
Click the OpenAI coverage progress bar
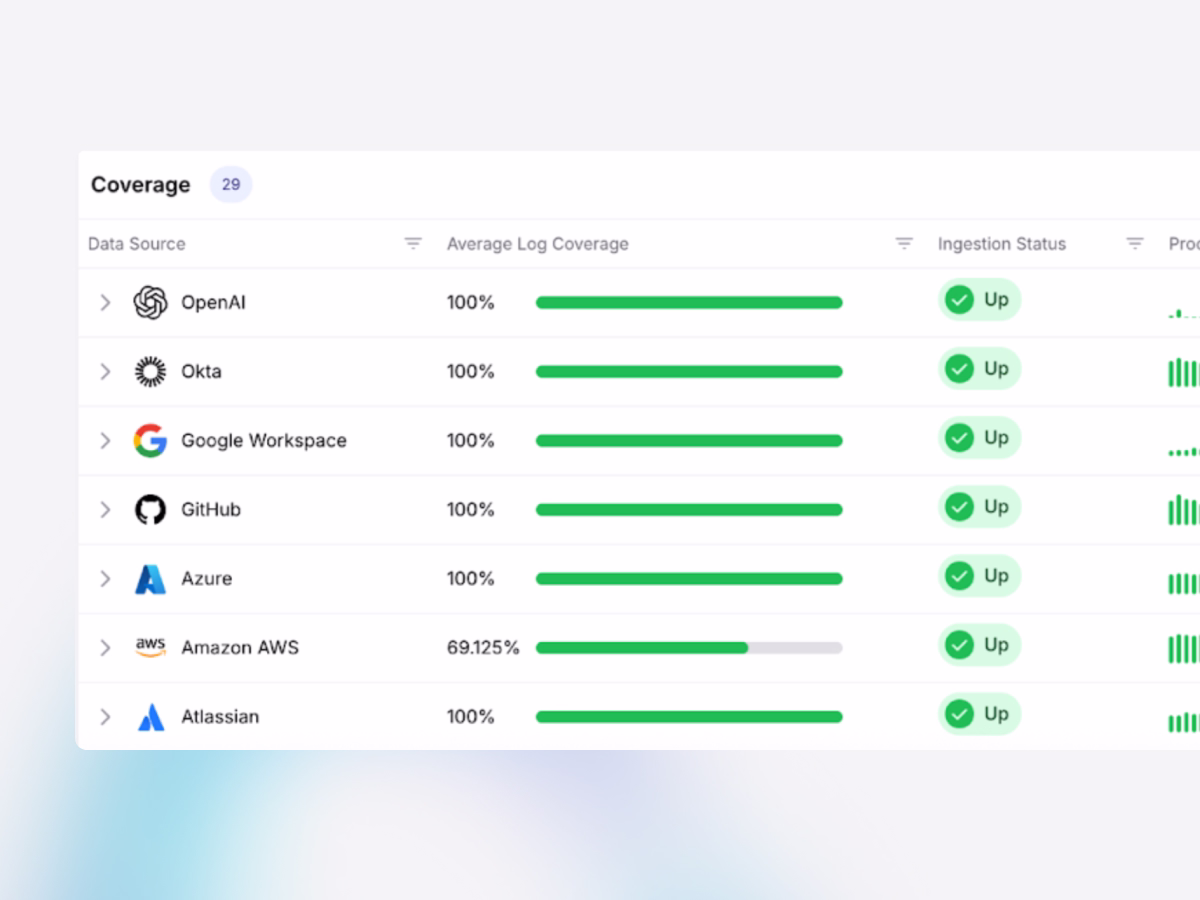(689, 302)
